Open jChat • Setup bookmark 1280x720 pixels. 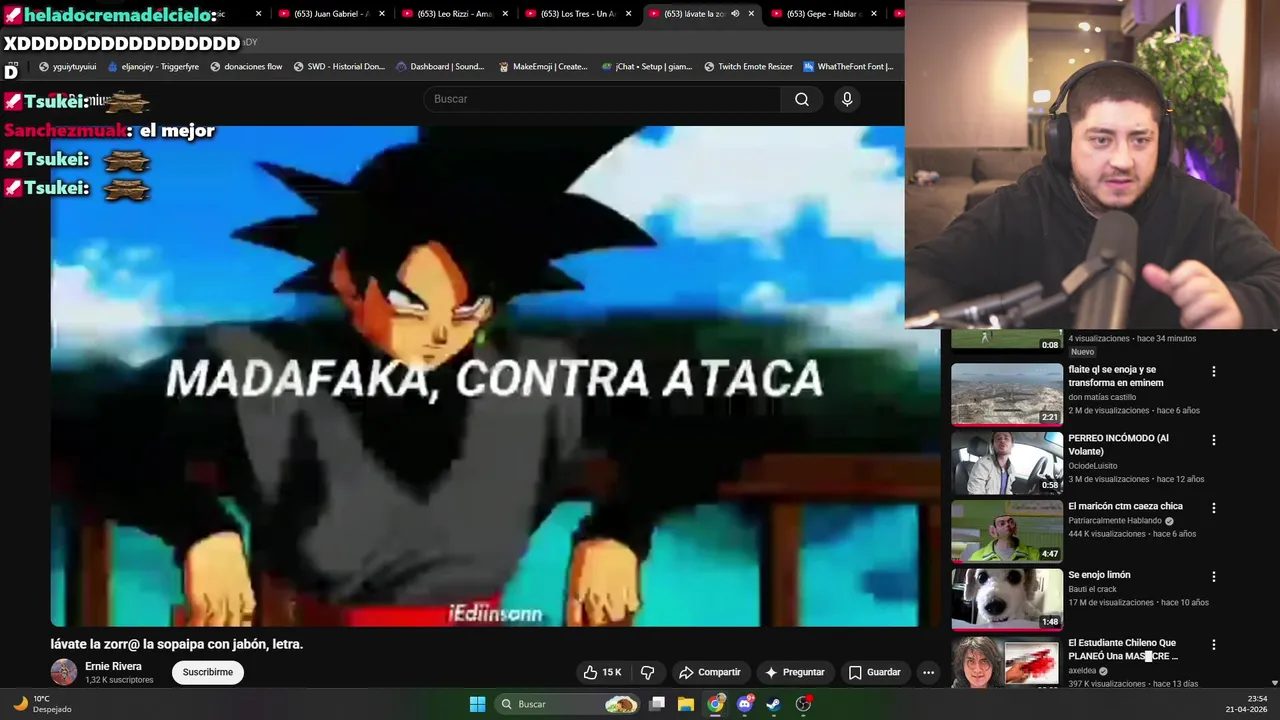point(647,67)
